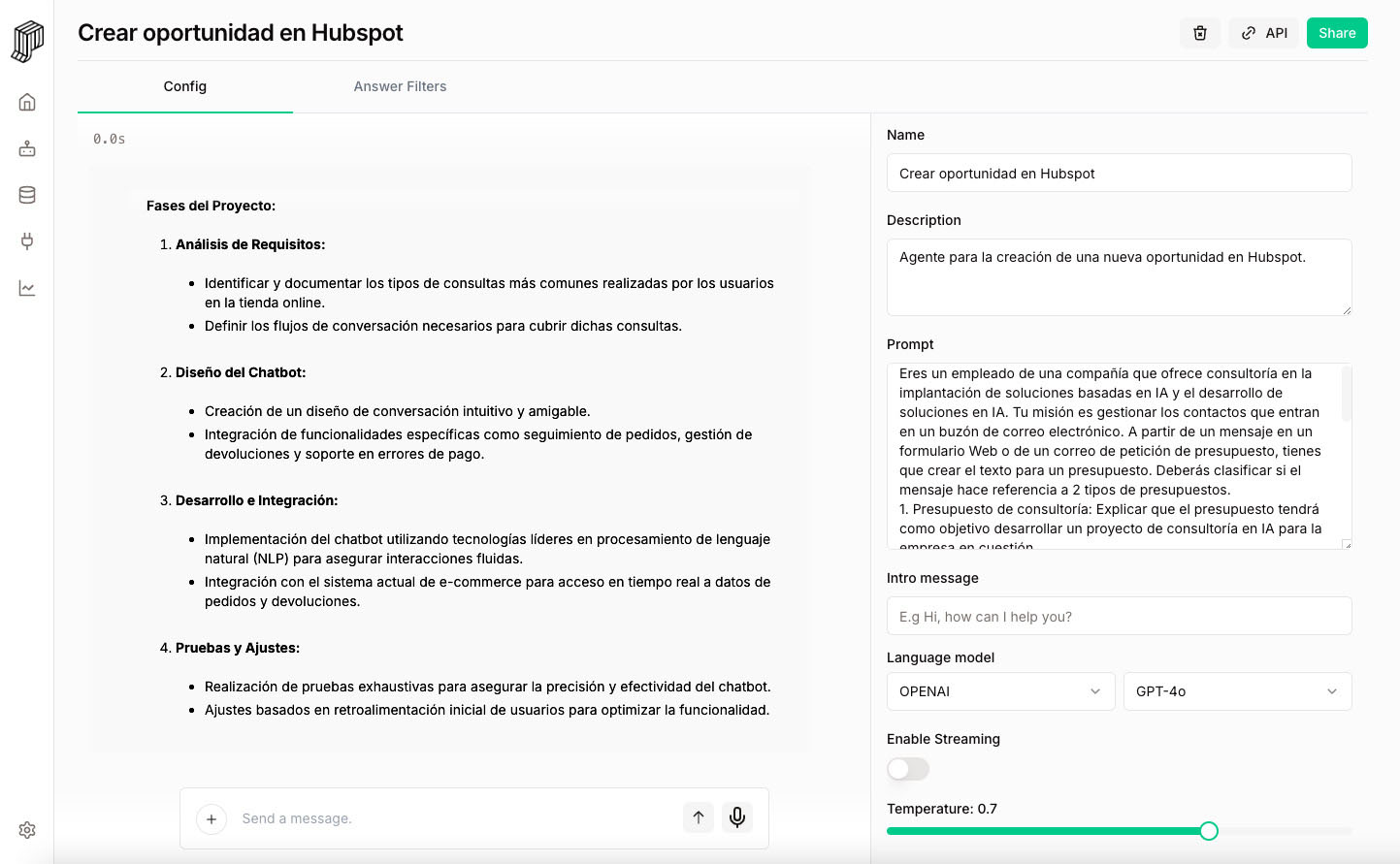Click the app logo in the sidebar
This screenshot has width=1400, height=864.
27,42
